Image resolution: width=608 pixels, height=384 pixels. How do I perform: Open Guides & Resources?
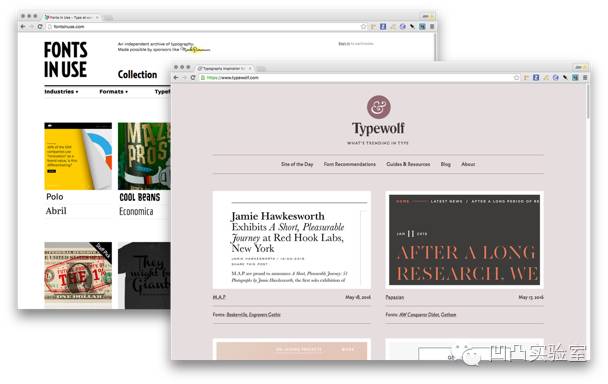408,164
